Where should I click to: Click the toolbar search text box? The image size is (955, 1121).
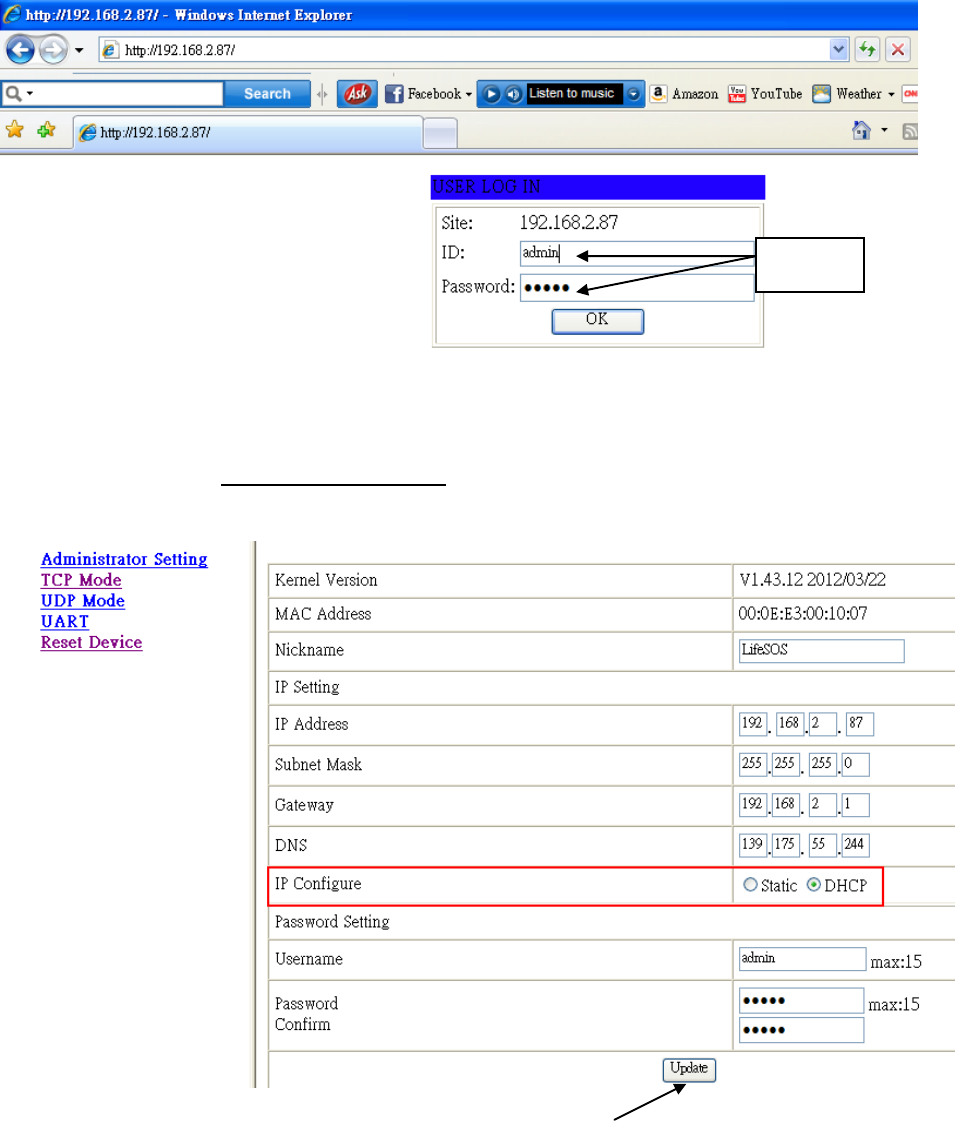pyautogui.click(x=129, y=94)
